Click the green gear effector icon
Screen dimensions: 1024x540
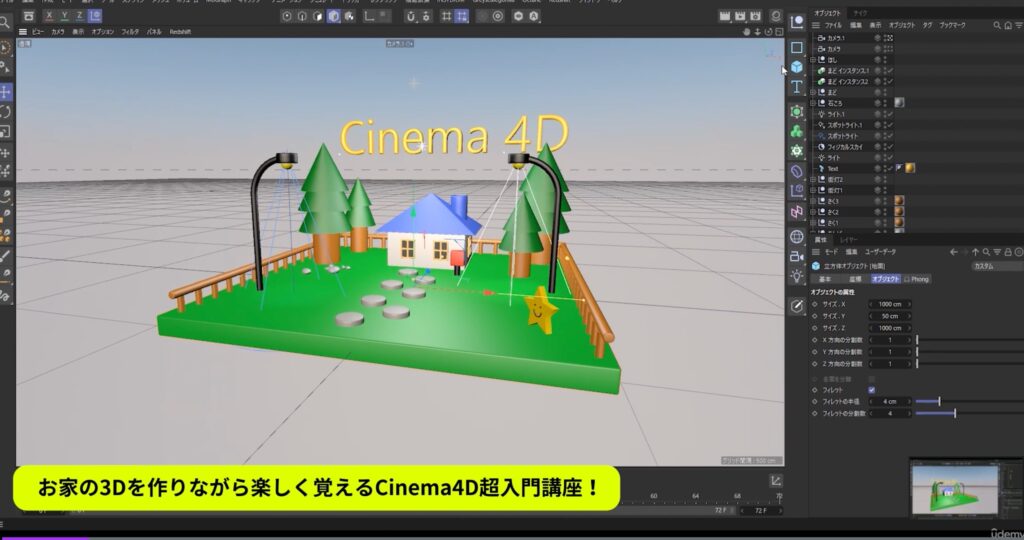[797, 151]
